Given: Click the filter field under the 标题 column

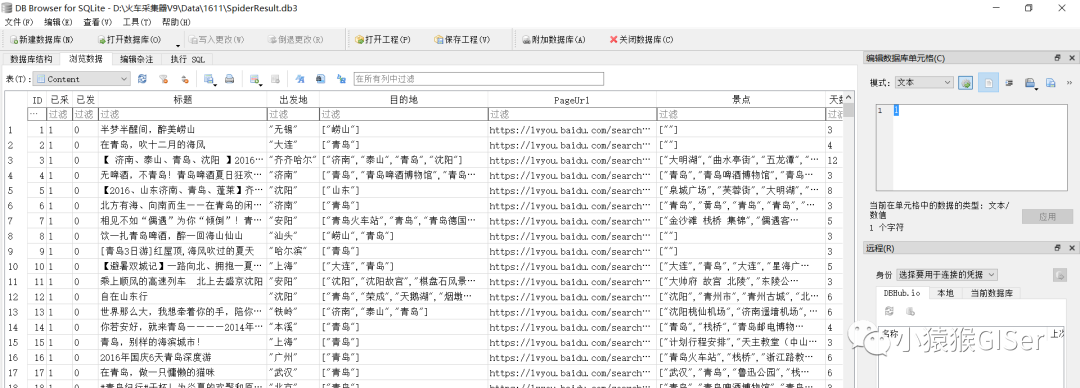Looking at the screenshot, I should coord(183,114).
